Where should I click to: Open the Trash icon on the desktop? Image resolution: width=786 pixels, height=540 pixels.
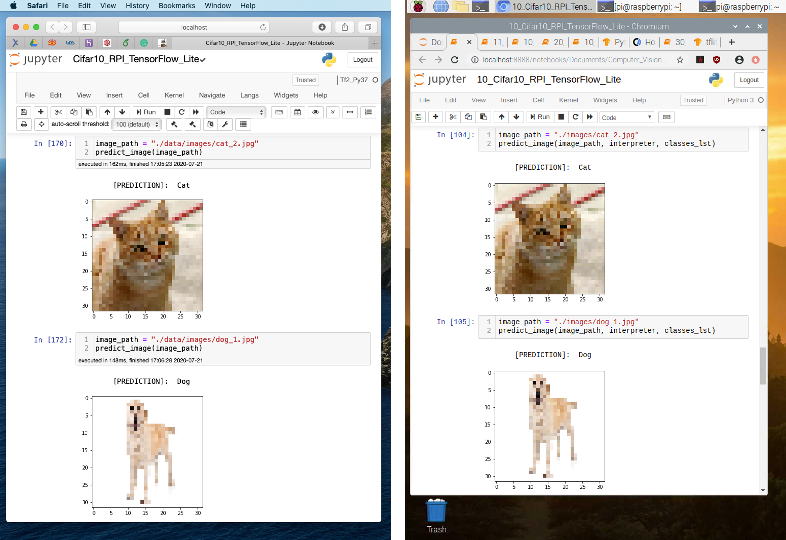pyautogui.click(x=436, y=512)
